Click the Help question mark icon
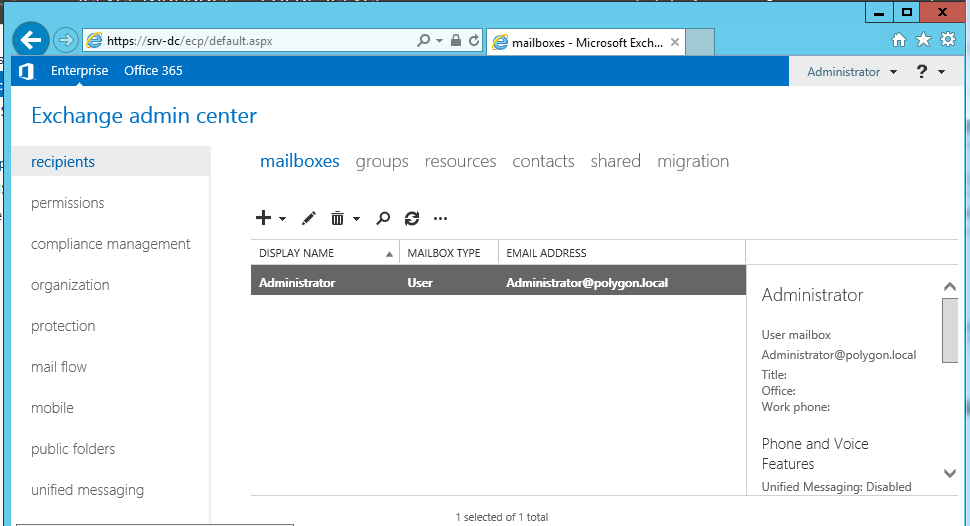 922,72
